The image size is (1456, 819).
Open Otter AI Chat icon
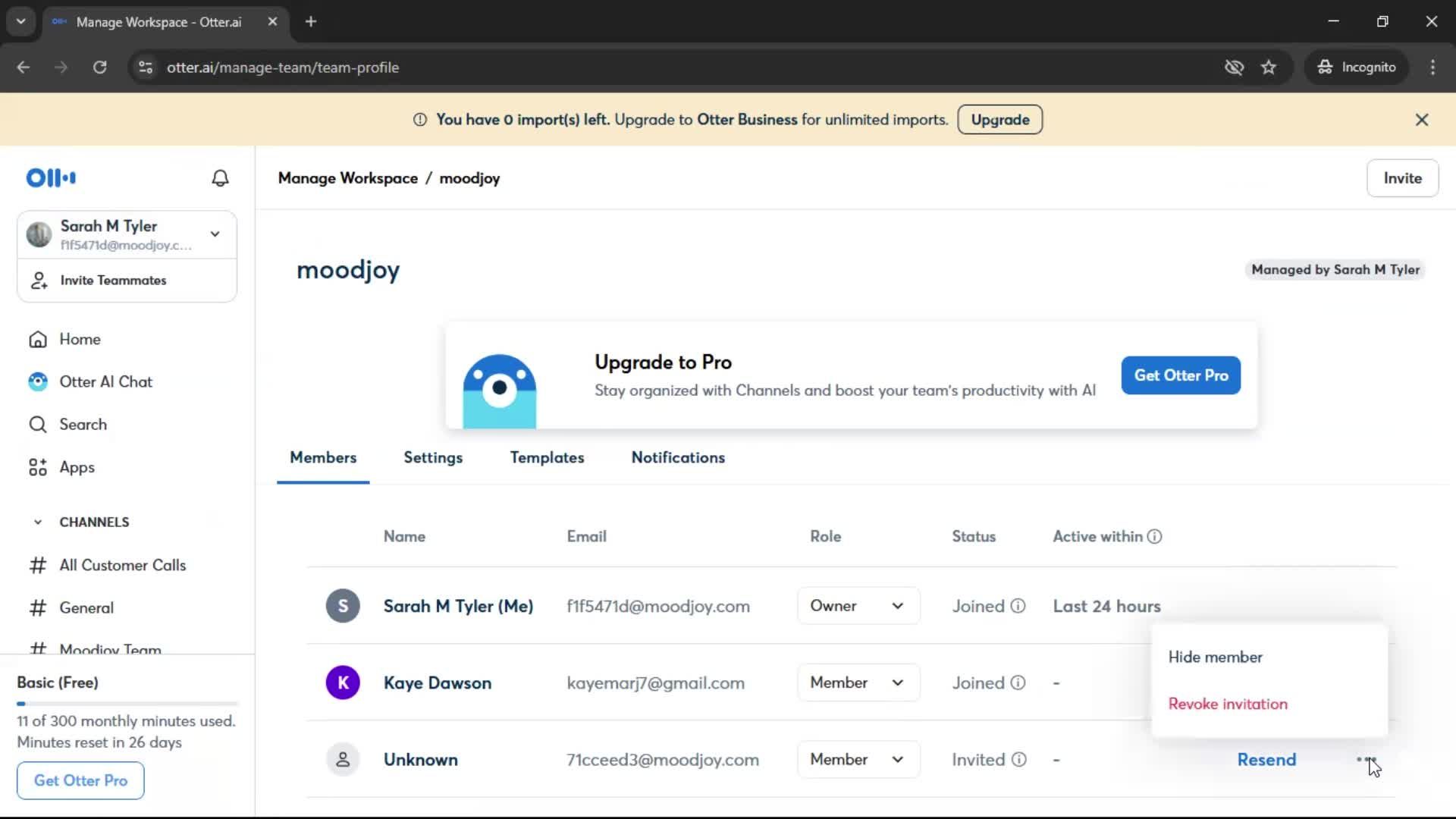click(x=38, y=381)
